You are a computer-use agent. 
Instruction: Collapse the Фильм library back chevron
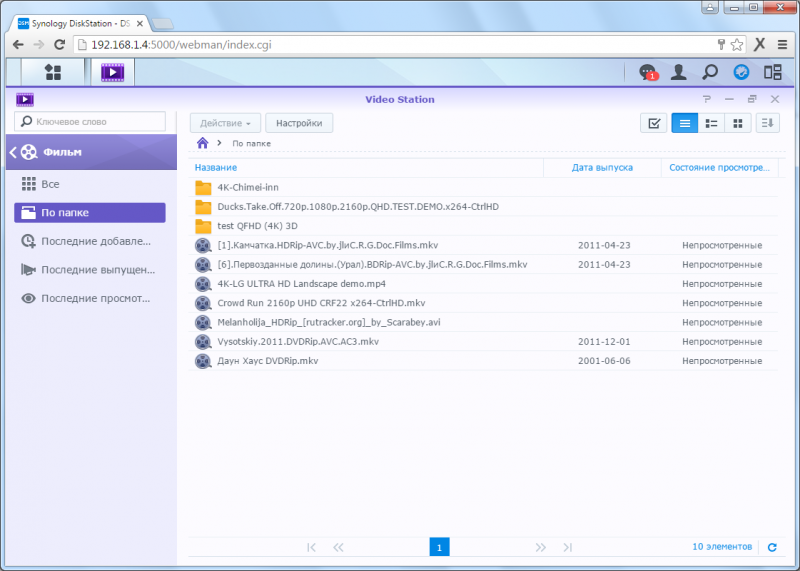(x=13, y=152)
